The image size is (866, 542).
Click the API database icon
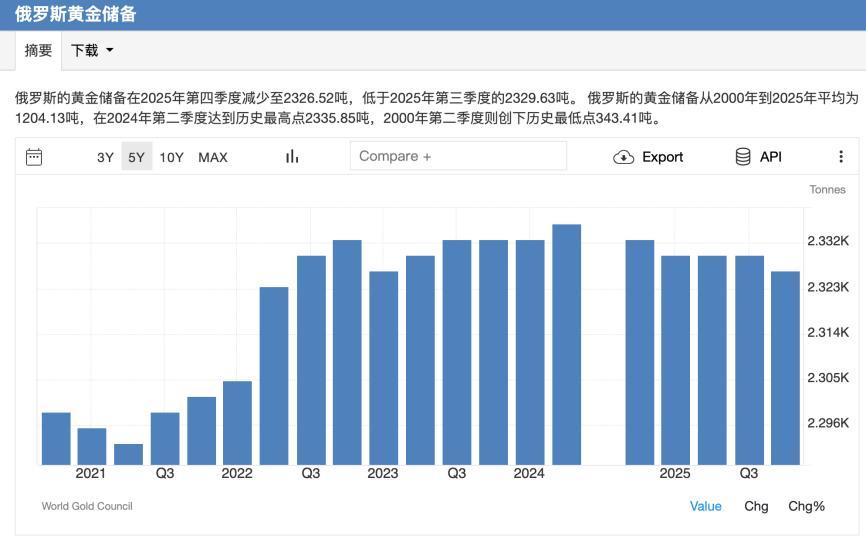point(743,156)
